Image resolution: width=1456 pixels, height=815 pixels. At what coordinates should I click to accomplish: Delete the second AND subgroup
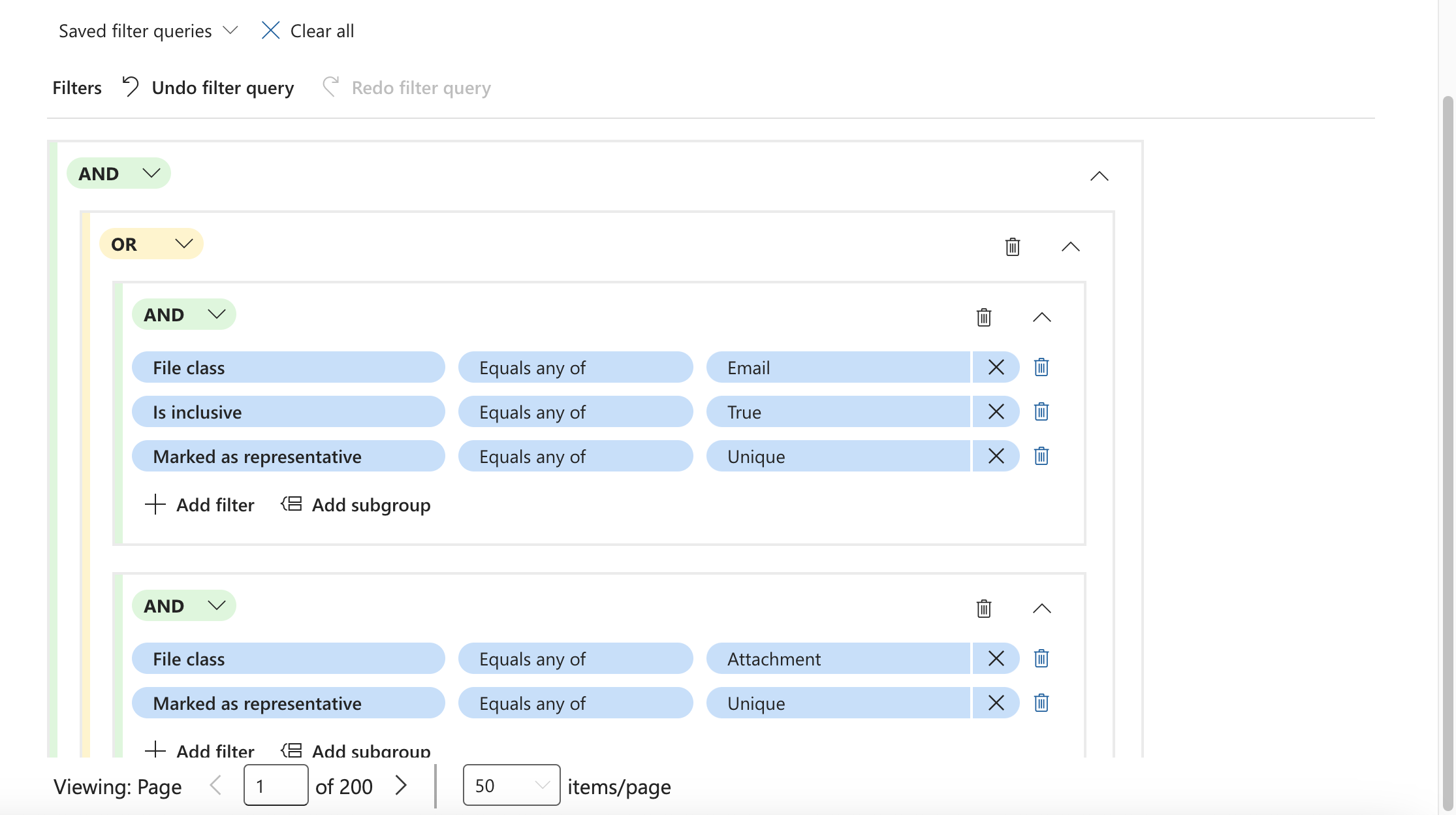[x=983, y=609]
